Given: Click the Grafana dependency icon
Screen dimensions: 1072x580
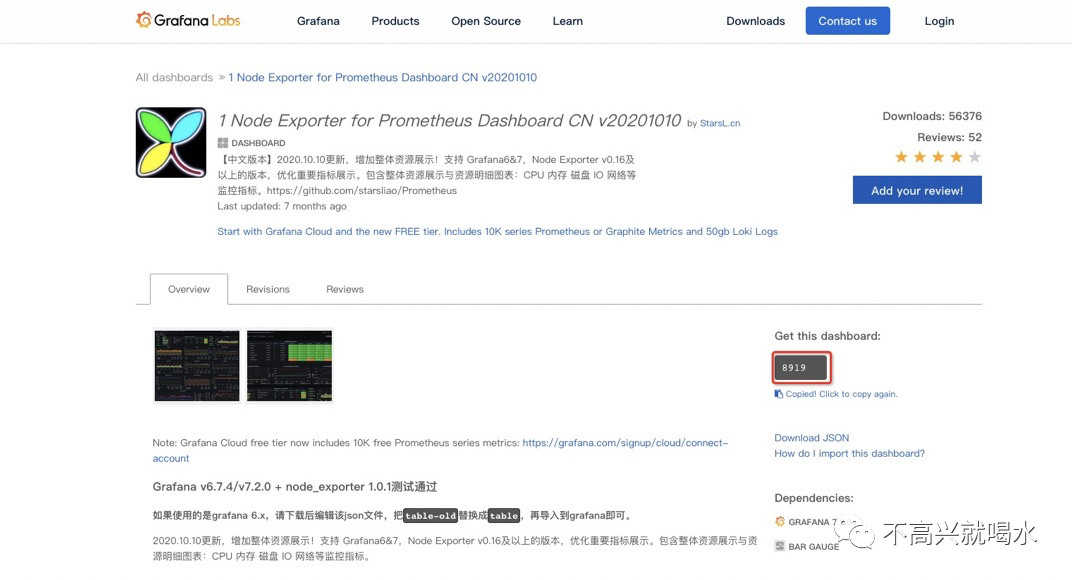Looking at the screenshot, I should pos(779,522).
